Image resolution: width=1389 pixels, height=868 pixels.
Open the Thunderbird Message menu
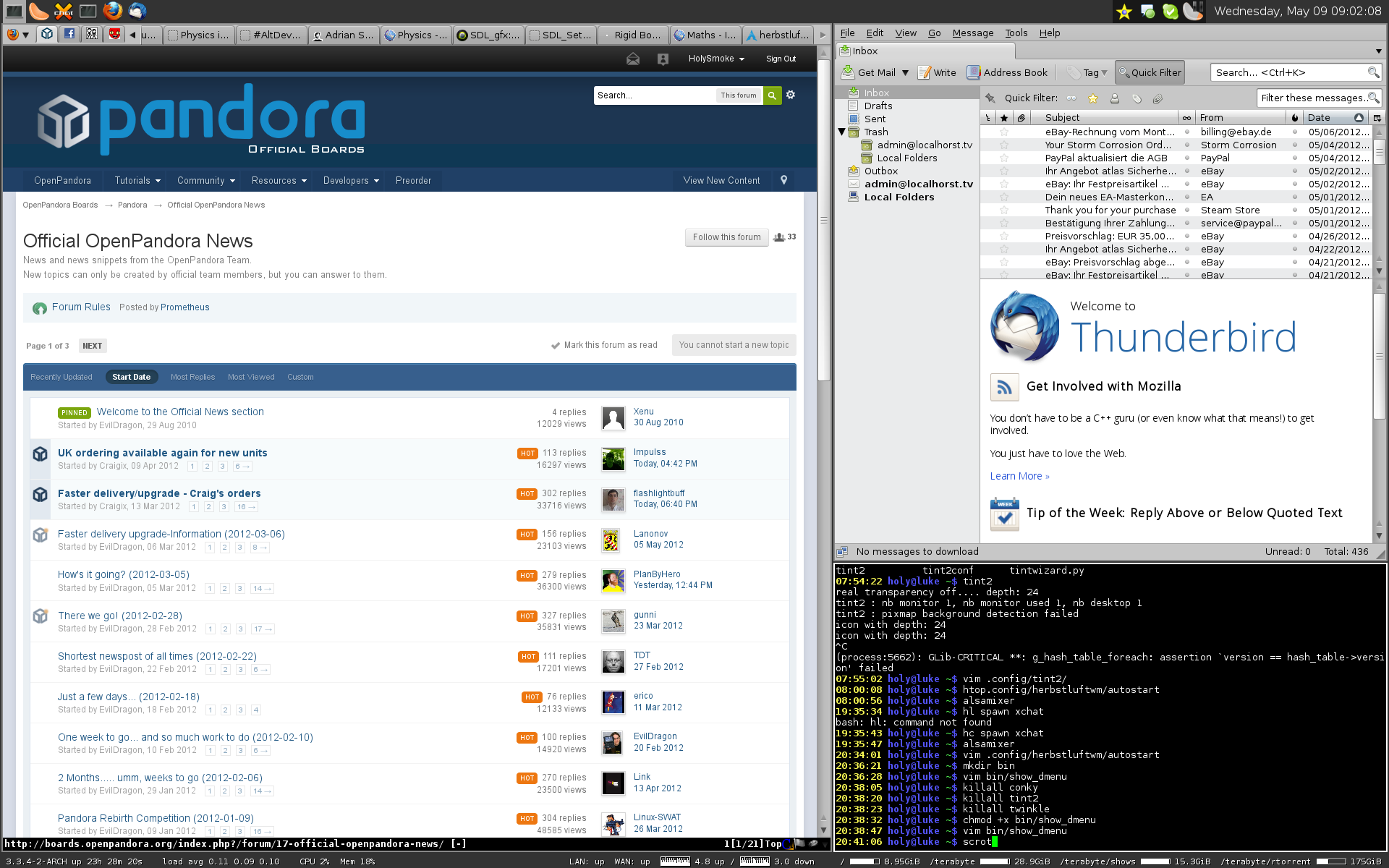click(972, 33)
